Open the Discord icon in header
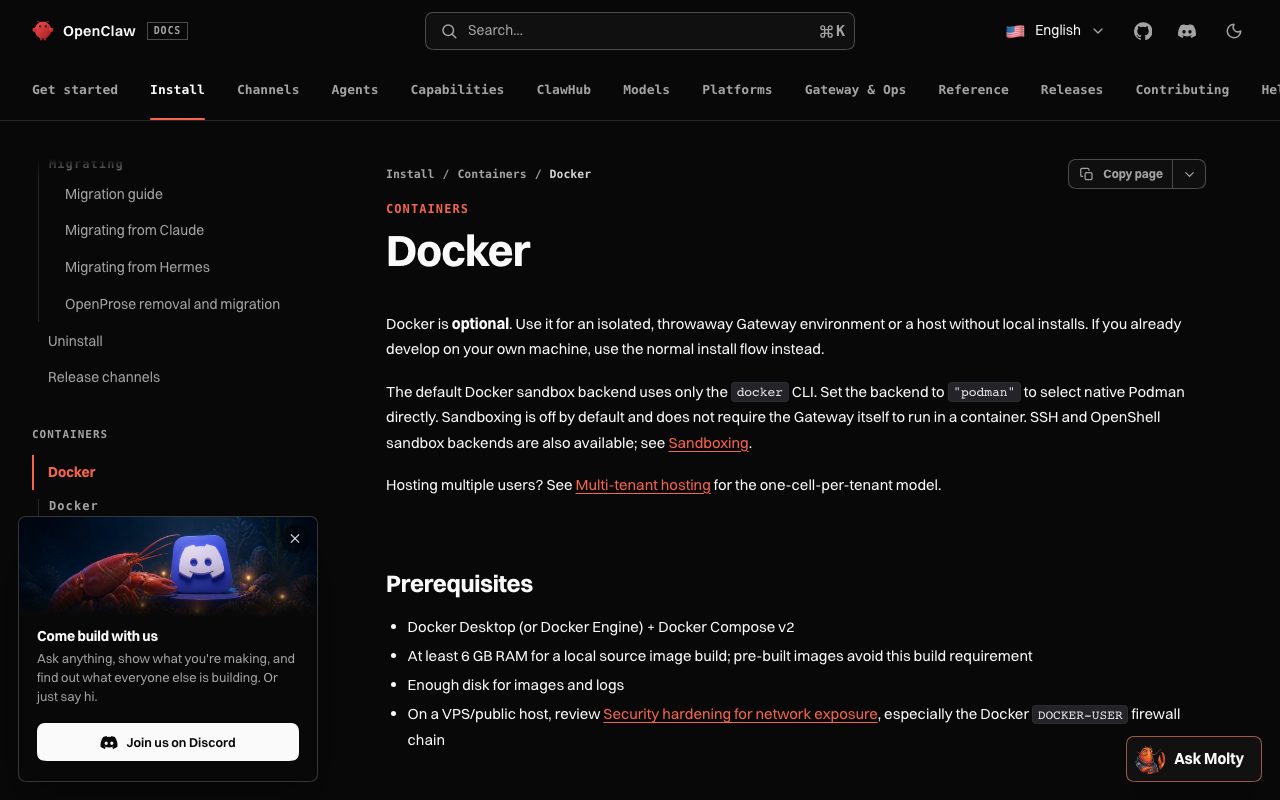This screenshot has width=1280, height=800. tap(1187, 31)
